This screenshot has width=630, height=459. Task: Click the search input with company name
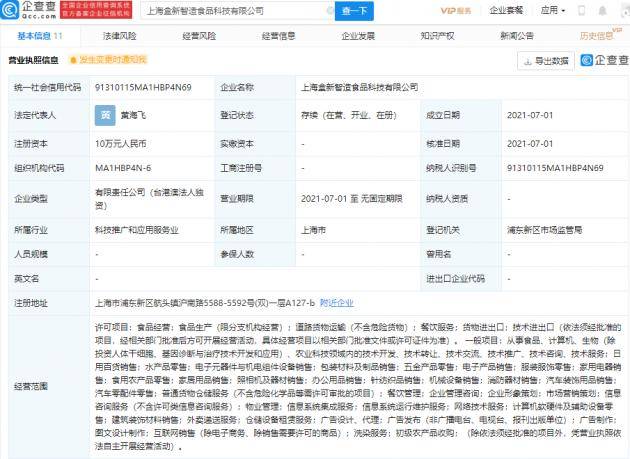click(235, 11)
